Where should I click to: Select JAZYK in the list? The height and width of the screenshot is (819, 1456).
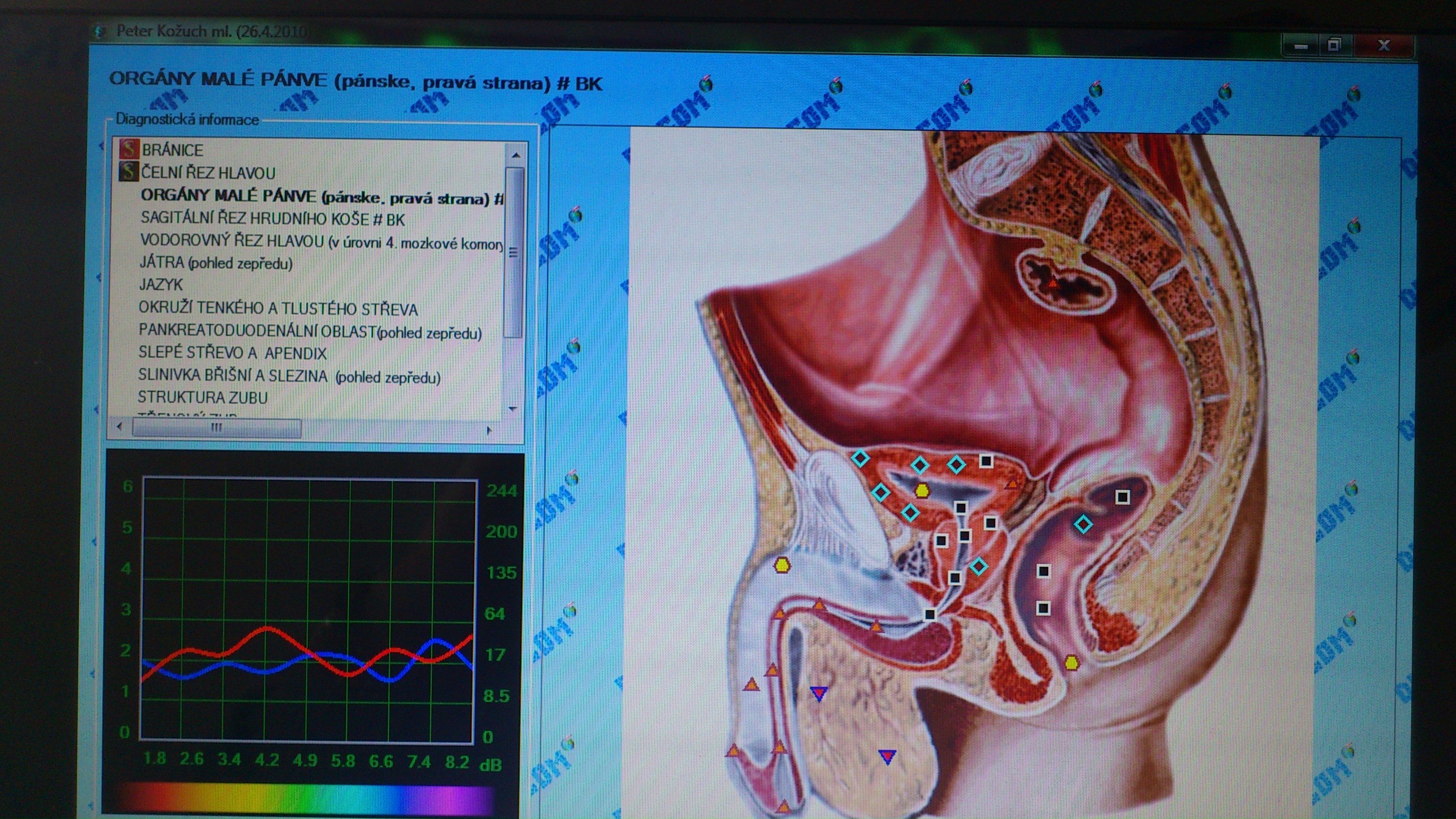pyautogui.click(x=161, y=284)
